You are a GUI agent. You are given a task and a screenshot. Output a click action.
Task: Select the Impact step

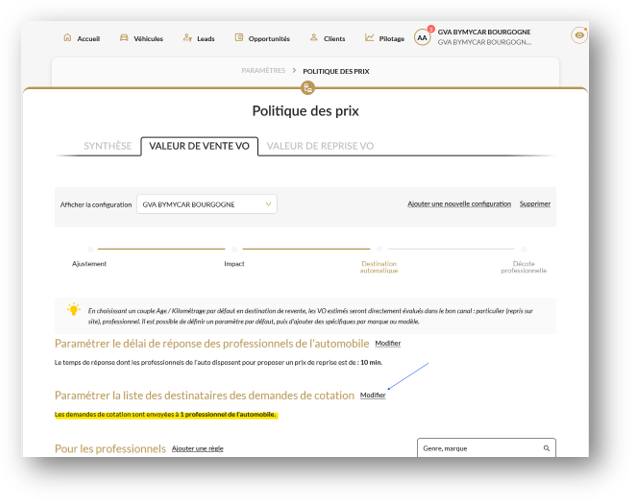[x=234, y=264]
